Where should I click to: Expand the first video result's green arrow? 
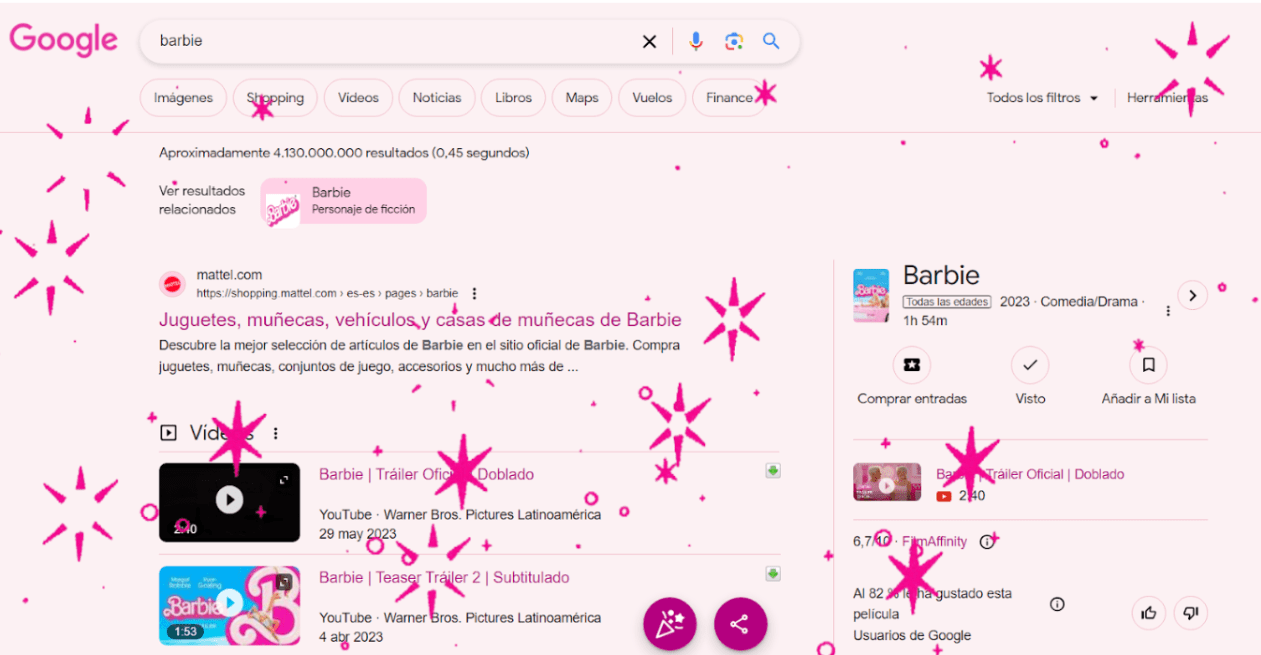[773, 471]
